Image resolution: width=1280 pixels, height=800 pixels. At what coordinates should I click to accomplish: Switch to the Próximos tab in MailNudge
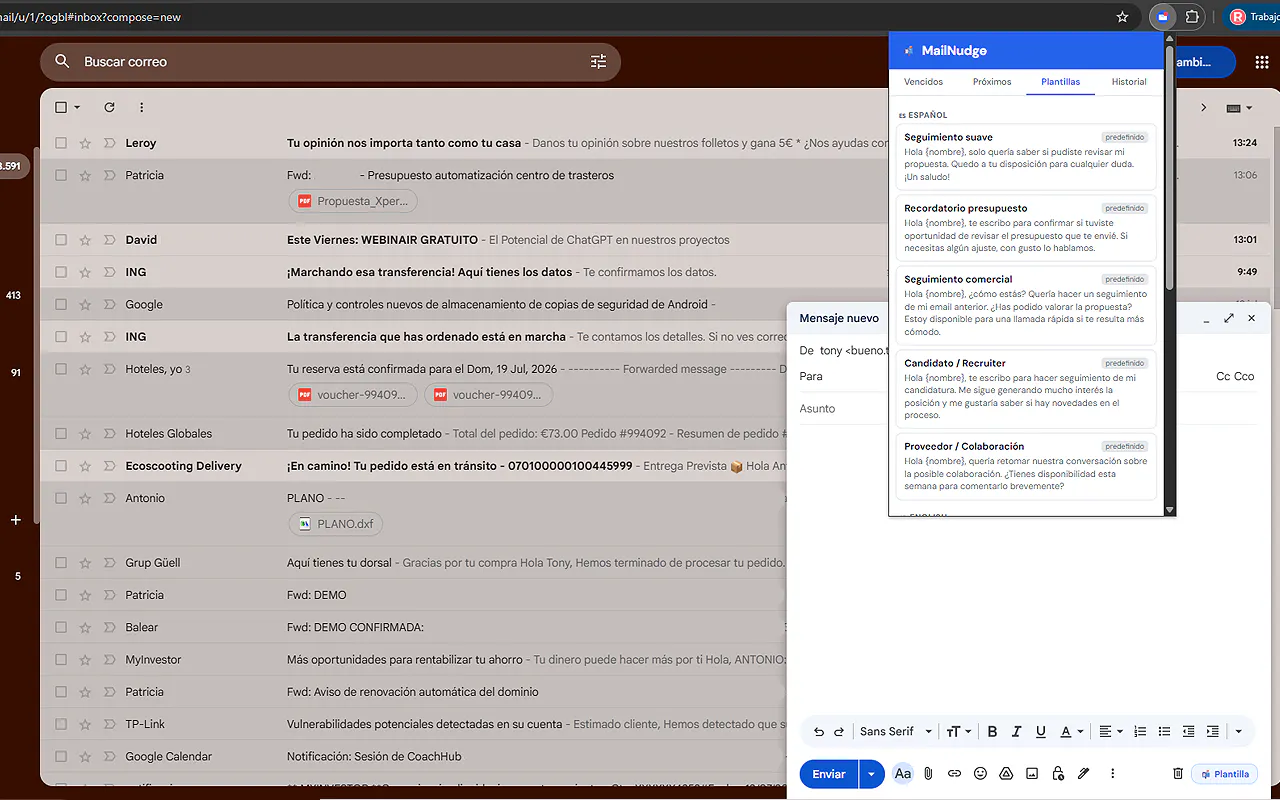click(x=992, y=82)
